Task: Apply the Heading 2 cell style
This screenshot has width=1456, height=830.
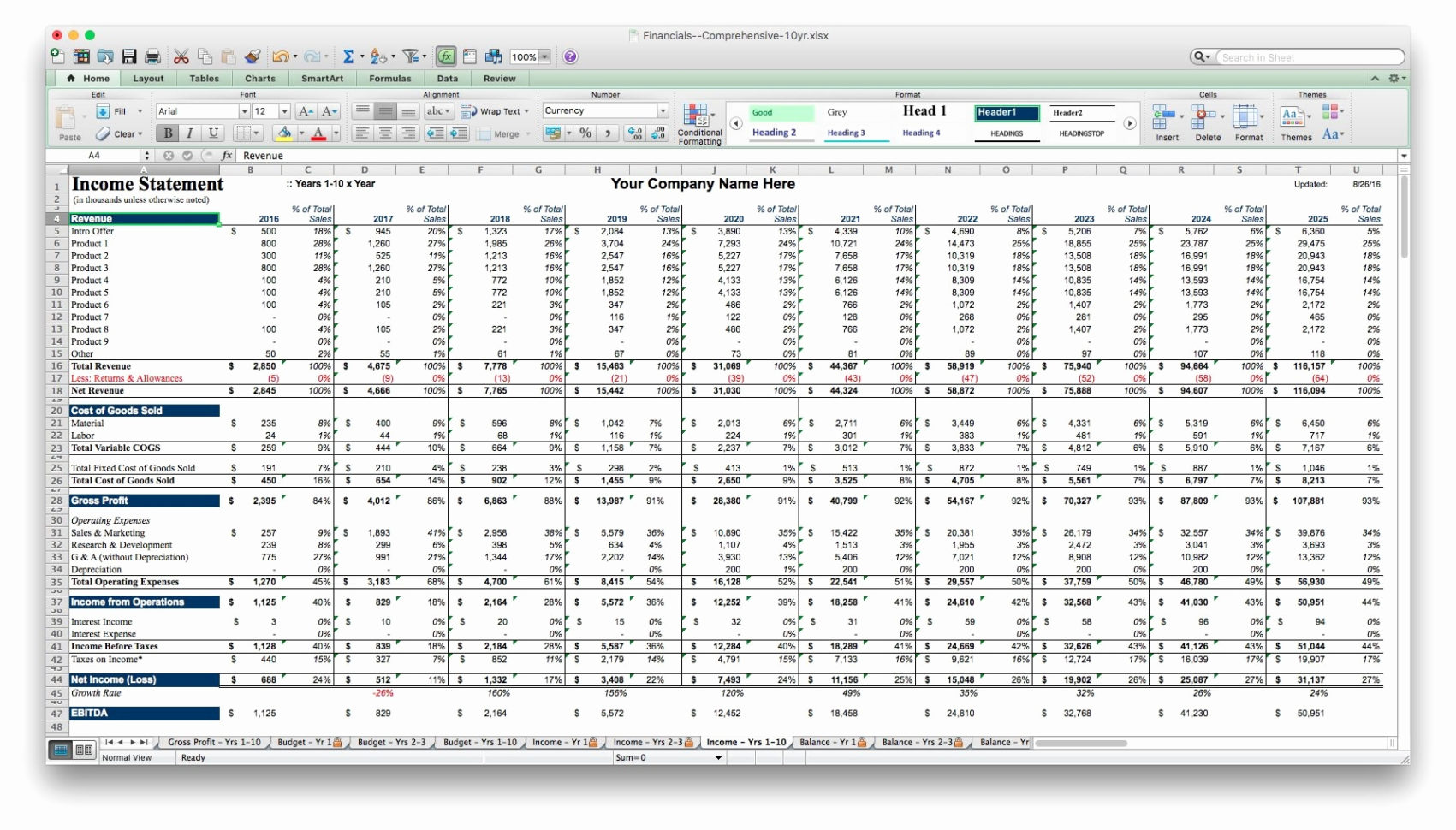Action: point(773,132)
